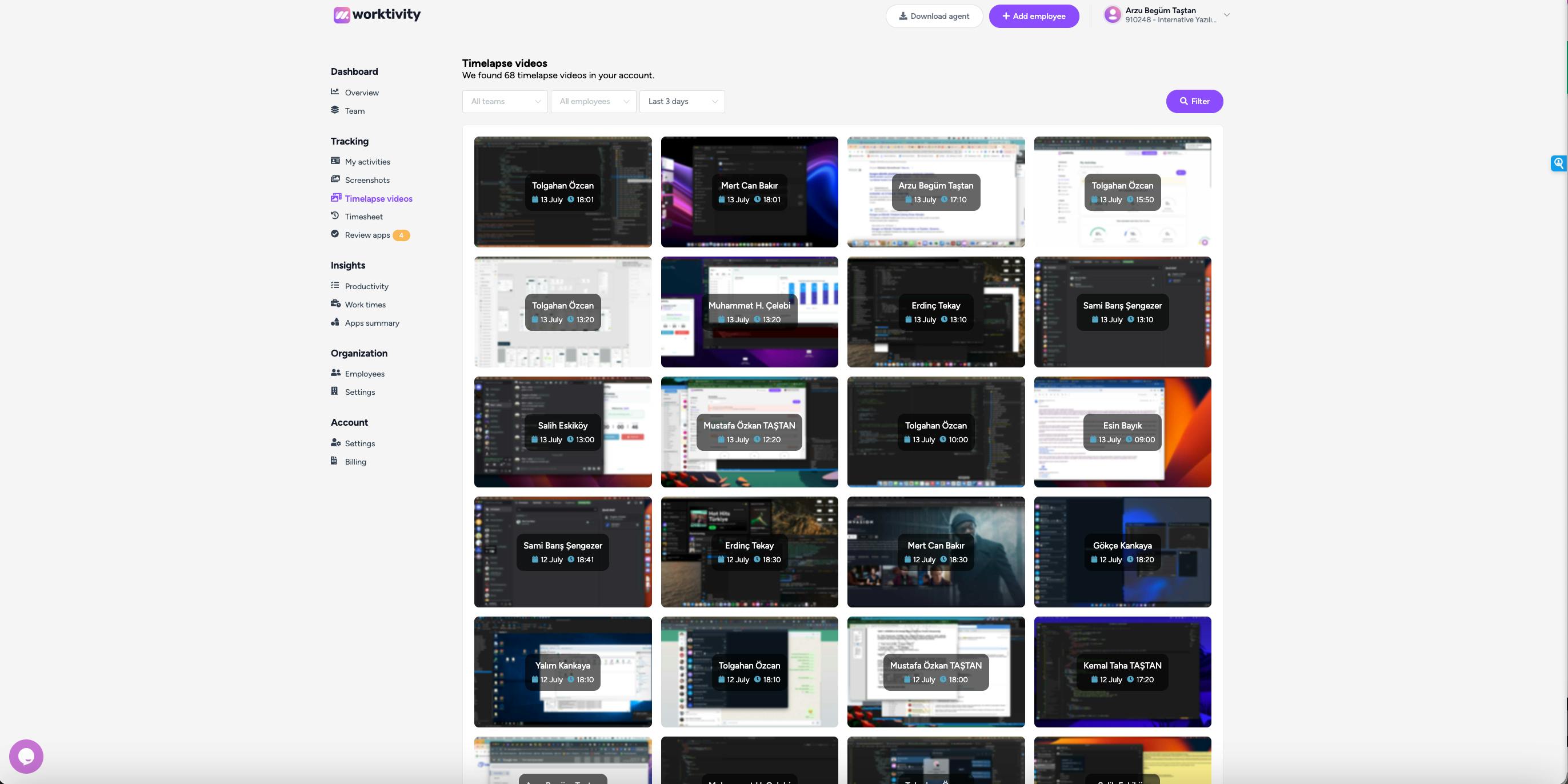The height and width of the screenshot is (784, 1568).
Task: Click the Screenshots sidebar icon
Action: 335,179
